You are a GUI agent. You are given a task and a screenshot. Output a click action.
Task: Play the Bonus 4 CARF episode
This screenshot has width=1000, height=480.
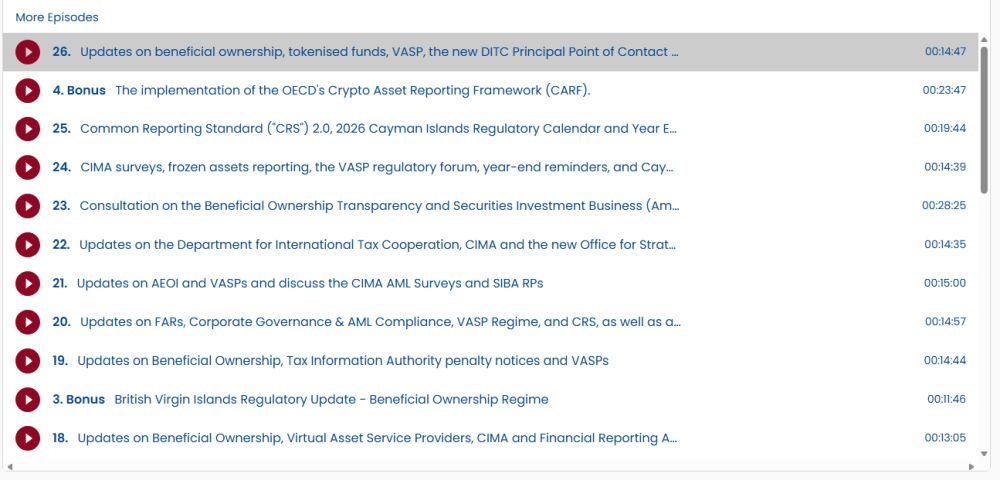point(28,91)
